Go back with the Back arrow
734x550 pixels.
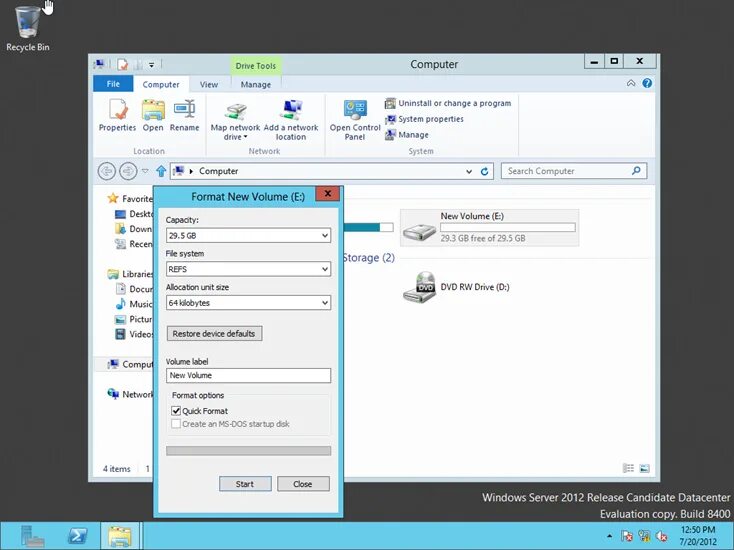point(107,171)
